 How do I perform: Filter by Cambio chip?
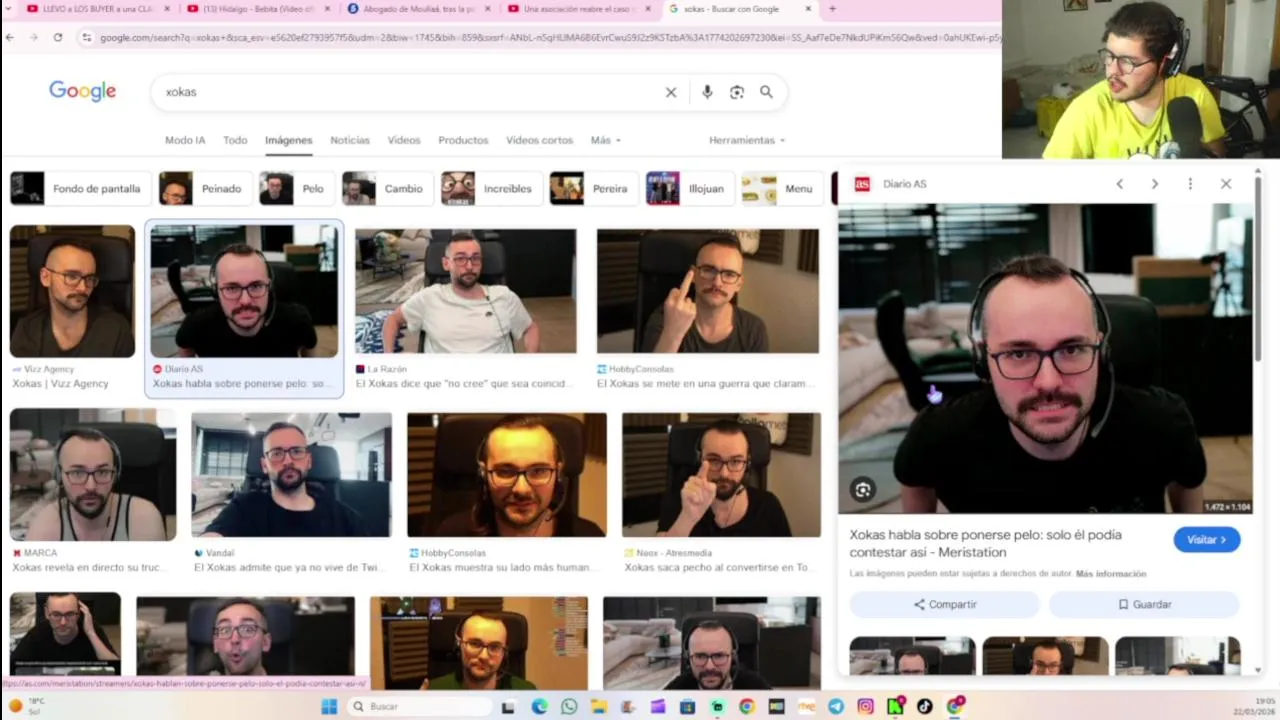(387, 188)
